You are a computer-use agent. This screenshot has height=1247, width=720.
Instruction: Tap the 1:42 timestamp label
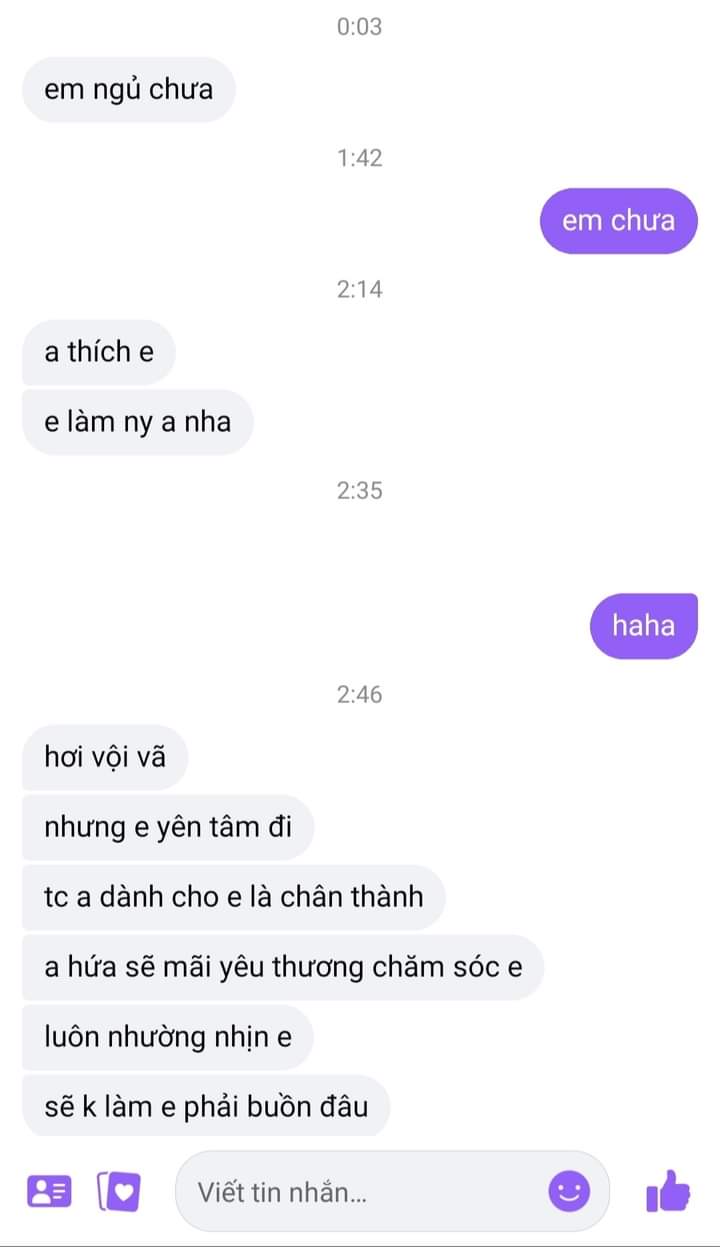tap(360, 158)
